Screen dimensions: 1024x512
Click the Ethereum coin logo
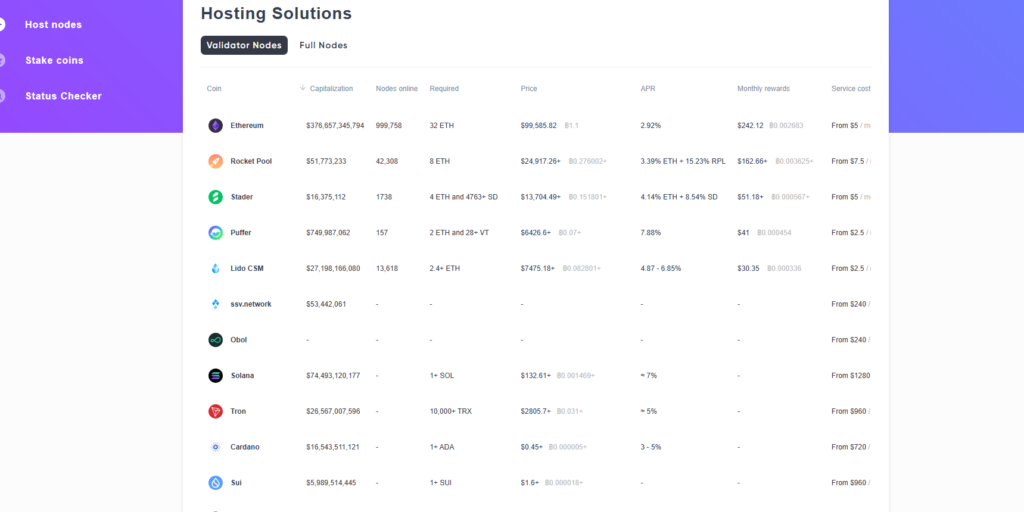(215, 125)
